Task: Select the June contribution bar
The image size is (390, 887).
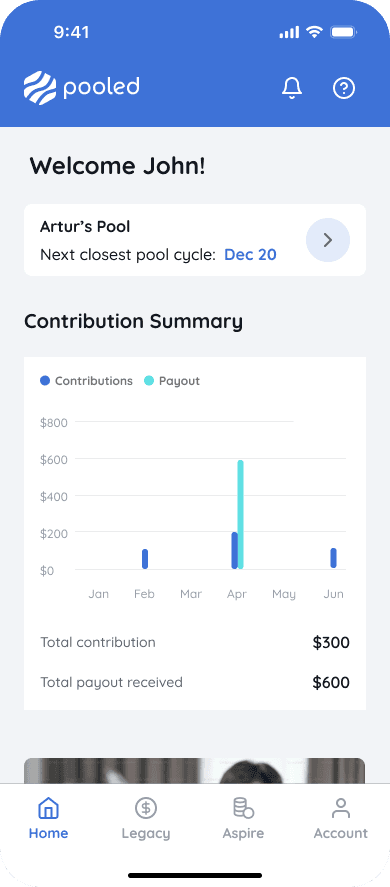Action: coord(333,558)
